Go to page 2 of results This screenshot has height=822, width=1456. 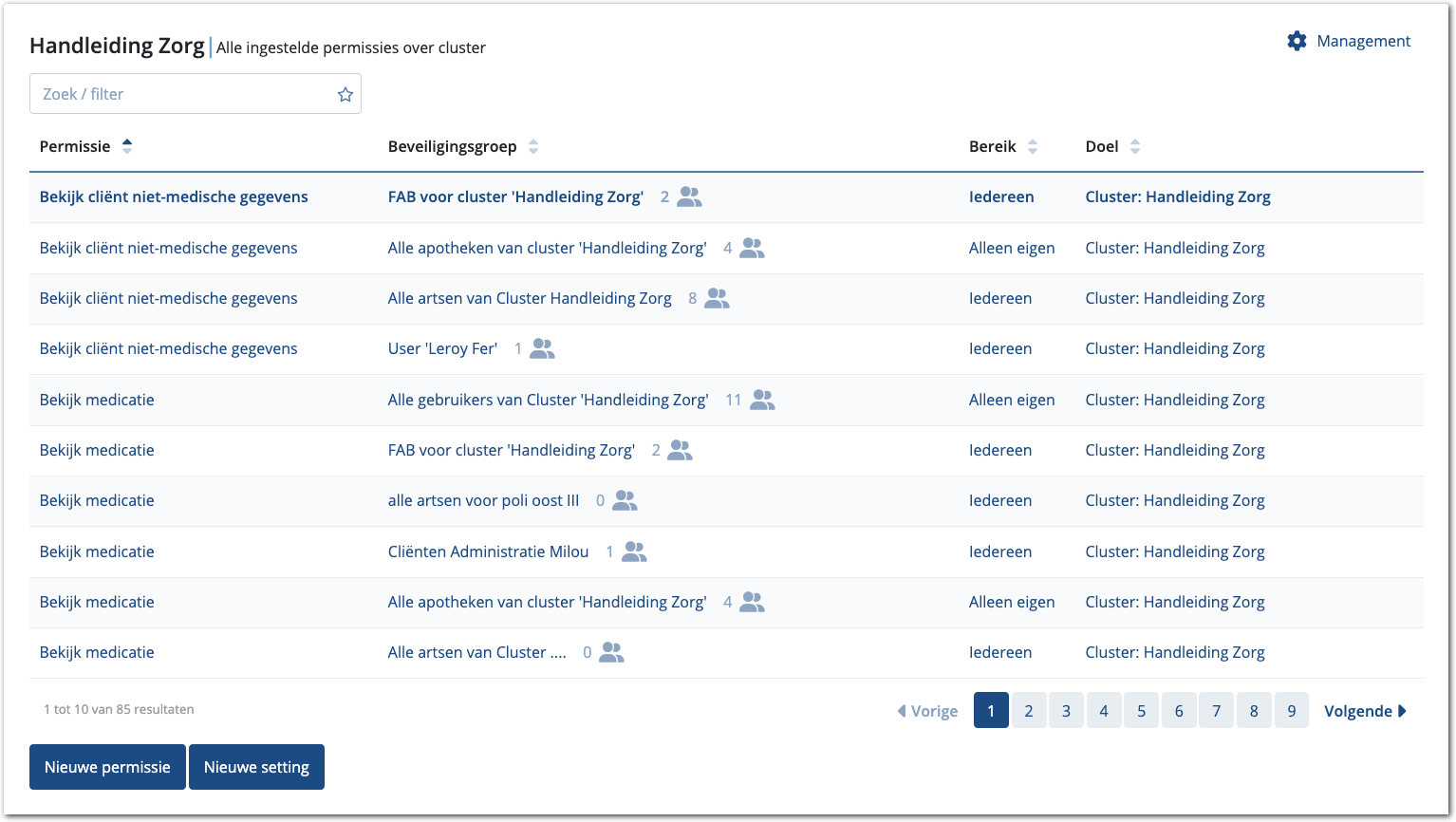1028,711
